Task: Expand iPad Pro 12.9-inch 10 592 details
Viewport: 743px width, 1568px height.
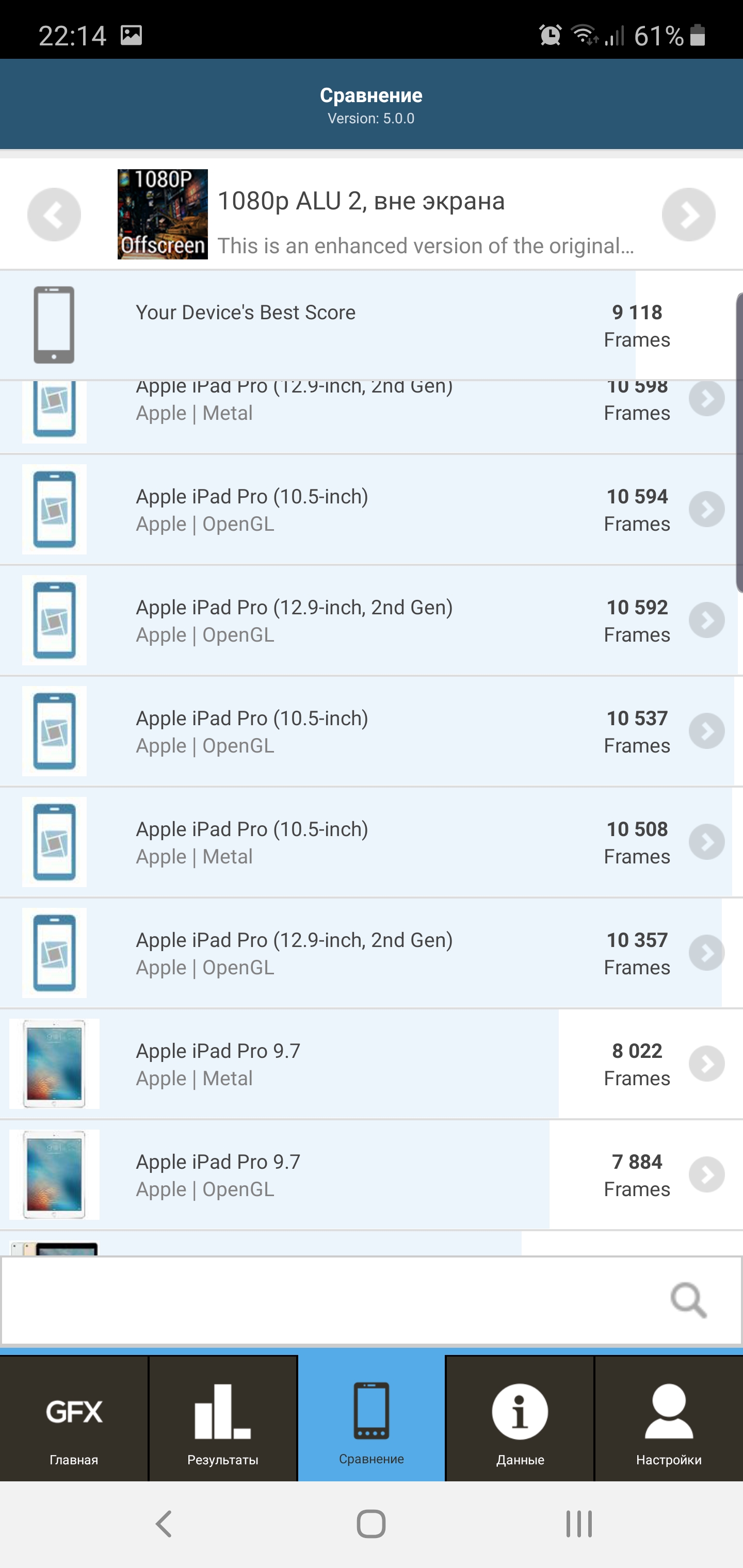Action: pos(706,620)
